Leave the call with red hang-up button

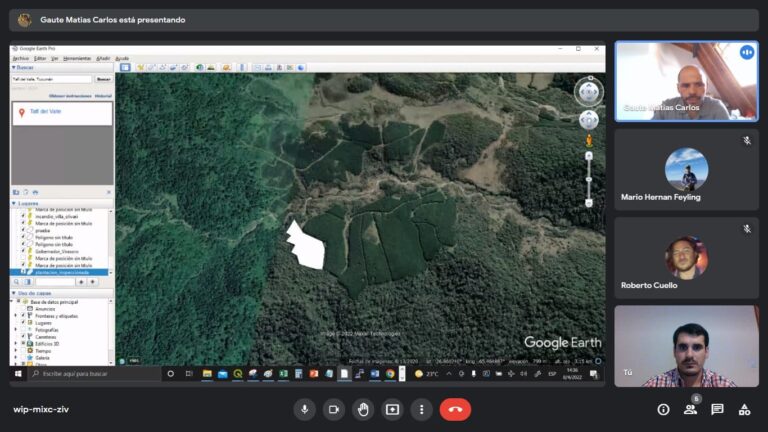point(455,409)
